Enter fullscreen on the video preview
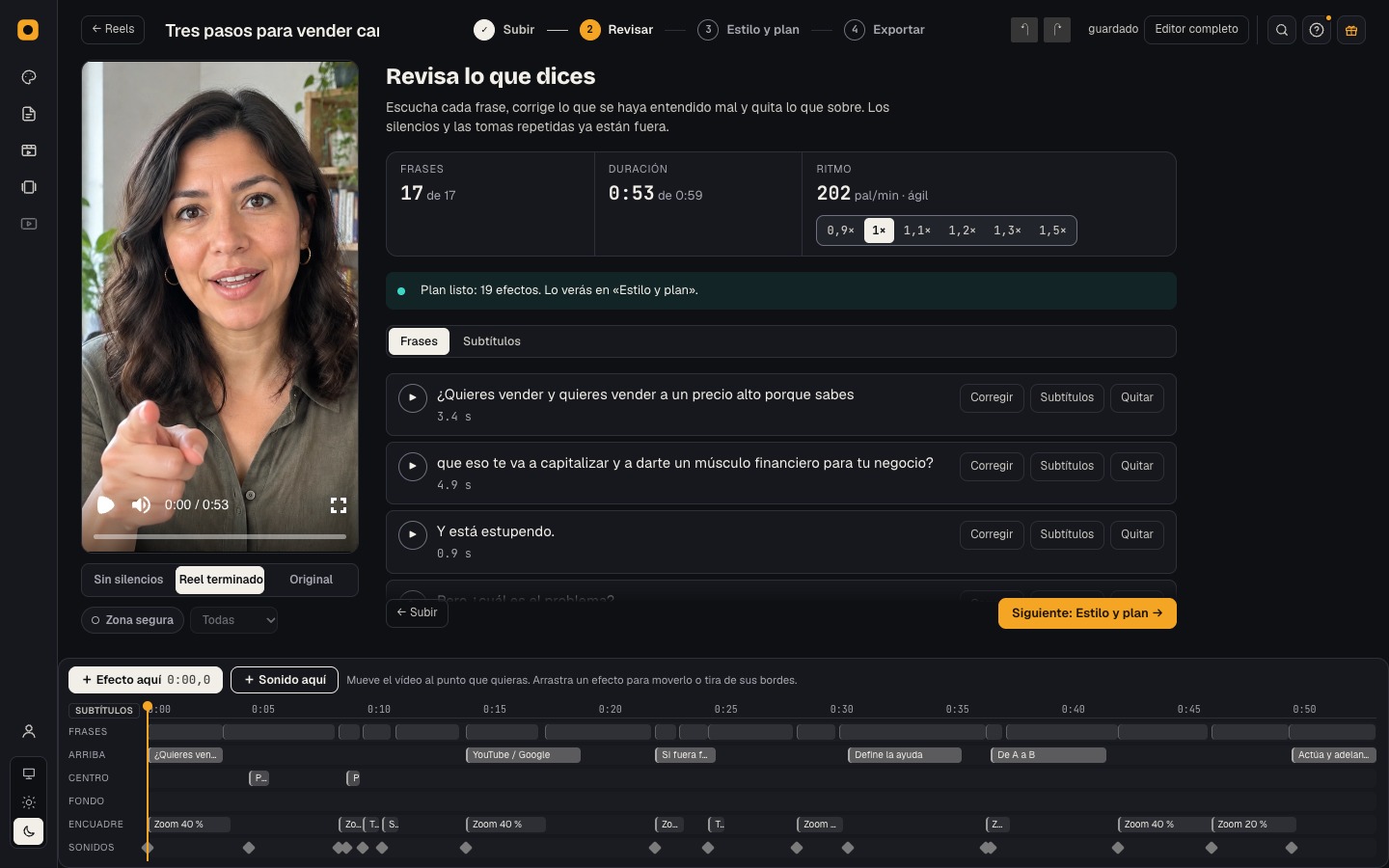Viewport: 1389px width, 868px height. (339, 505)
